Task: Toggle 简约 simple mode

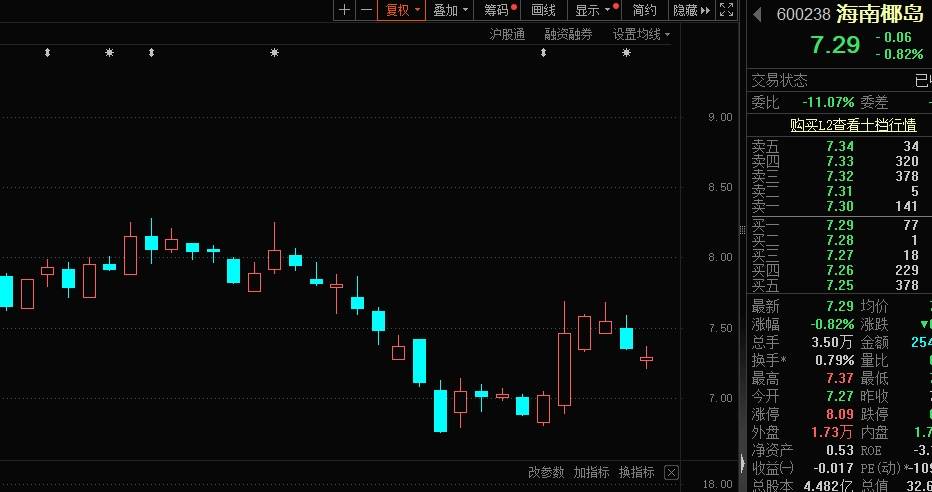Action: 644,10
